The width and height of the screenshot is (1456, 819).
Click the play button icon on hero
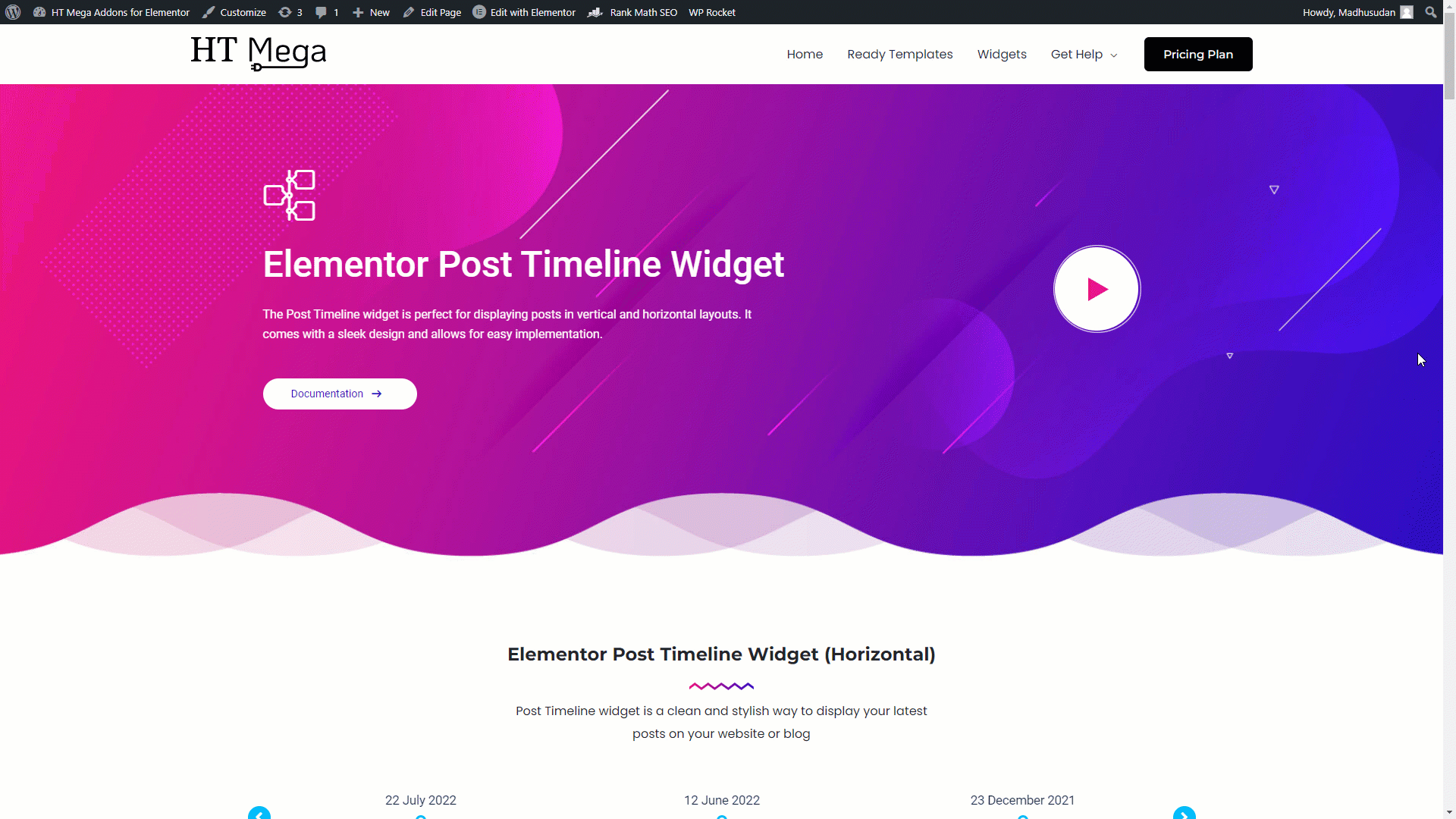click(1096, 289)
